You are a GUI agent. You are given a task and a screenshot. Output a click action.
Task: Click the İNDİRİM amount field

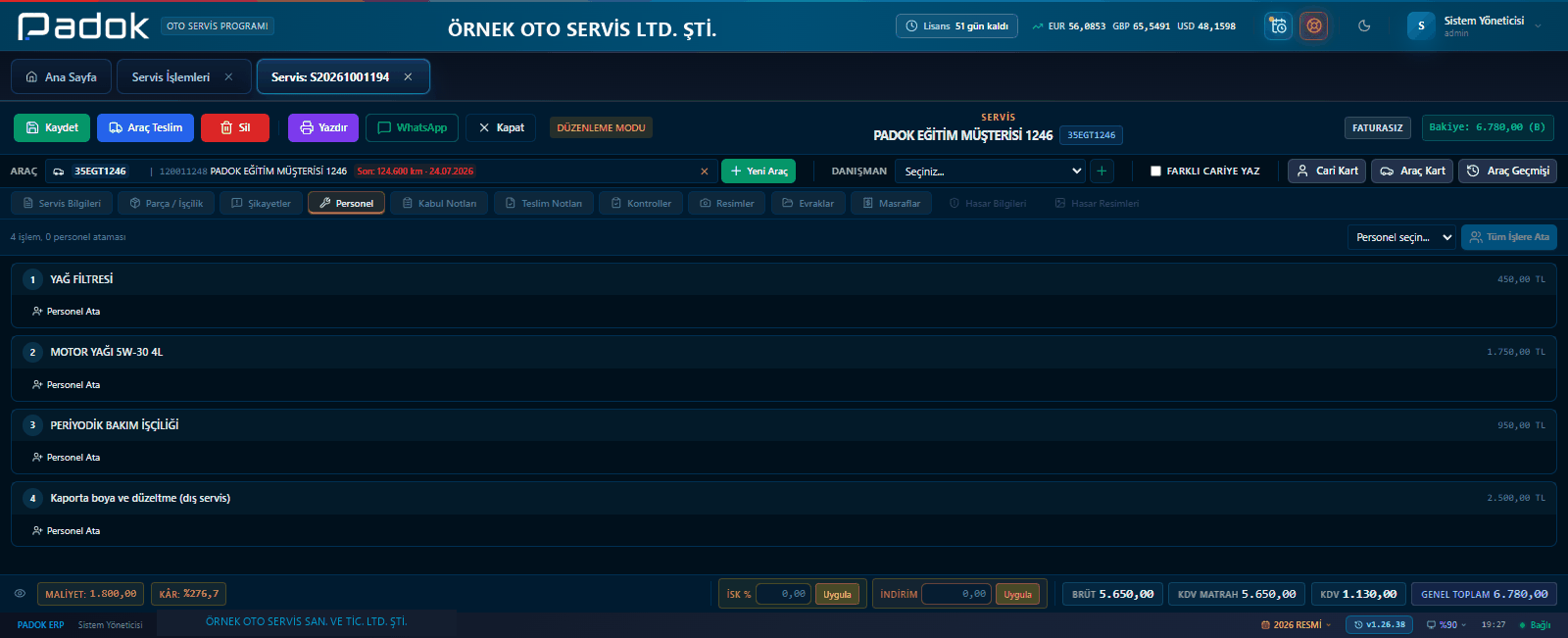pos(956,594)
